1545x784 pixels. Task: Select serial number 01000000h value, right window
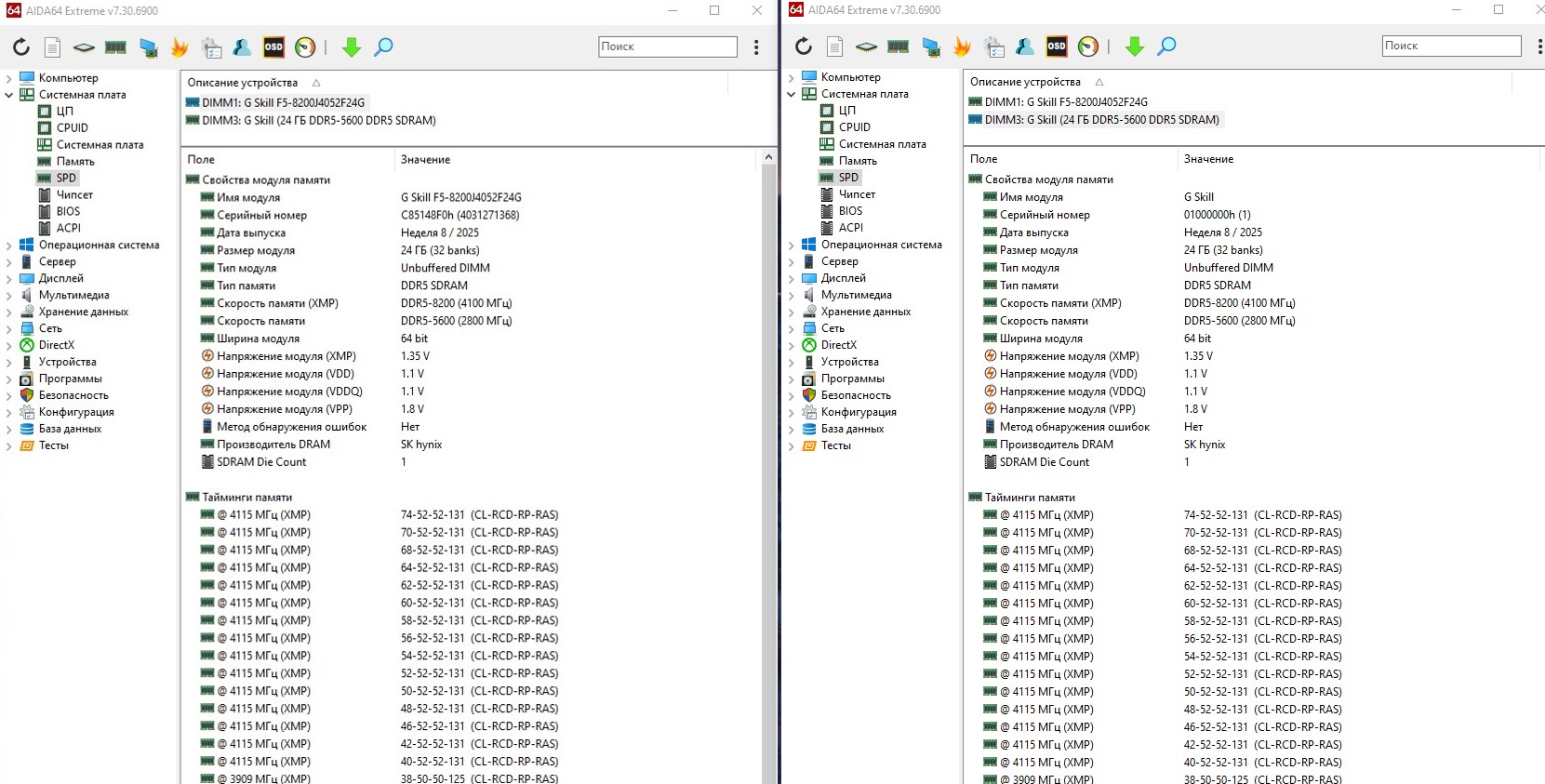point(1217,215)
